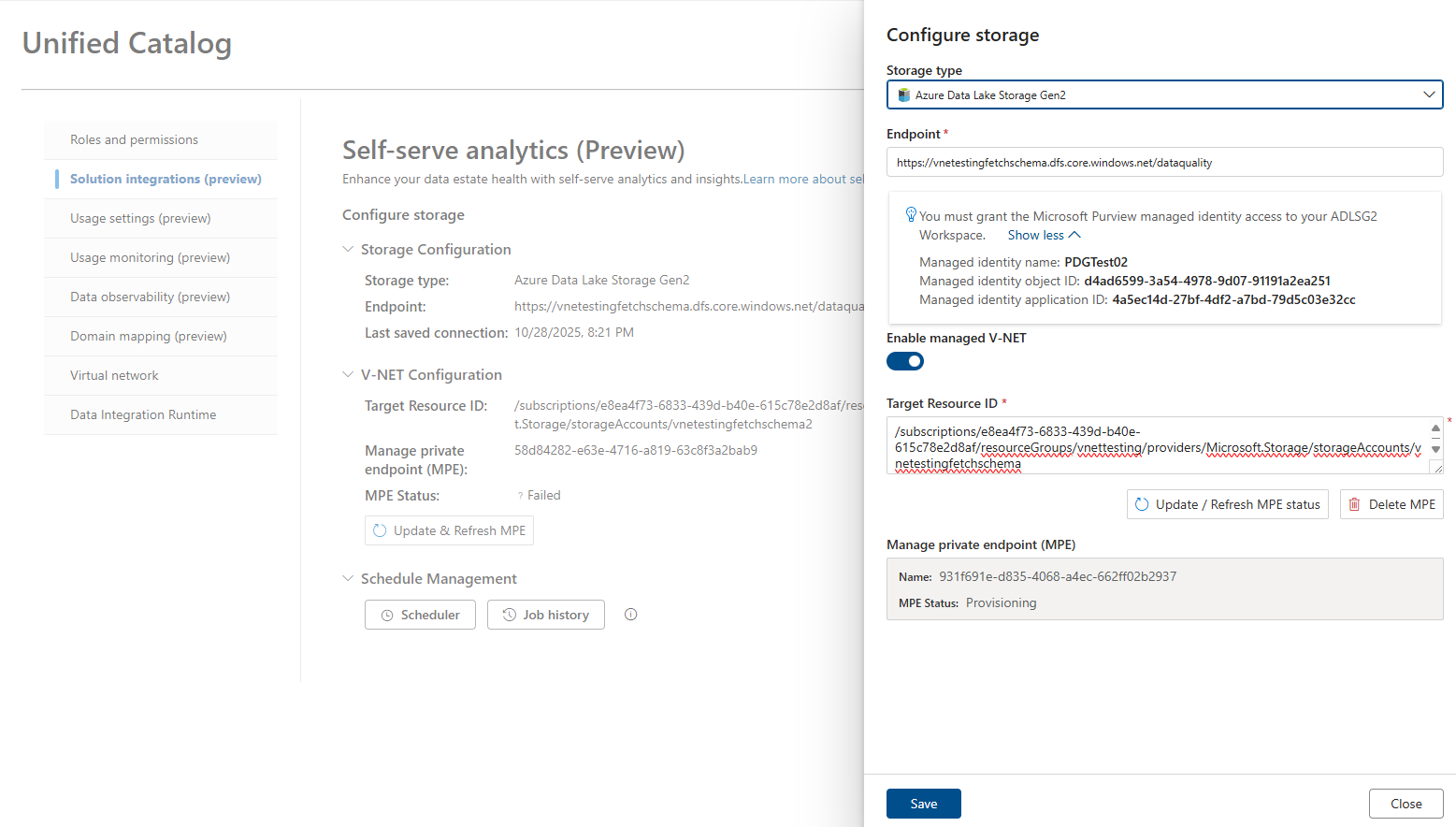Click the Azure Data Lake Storage icon in dropdown

pyautogui.click(x=903, y=95)
